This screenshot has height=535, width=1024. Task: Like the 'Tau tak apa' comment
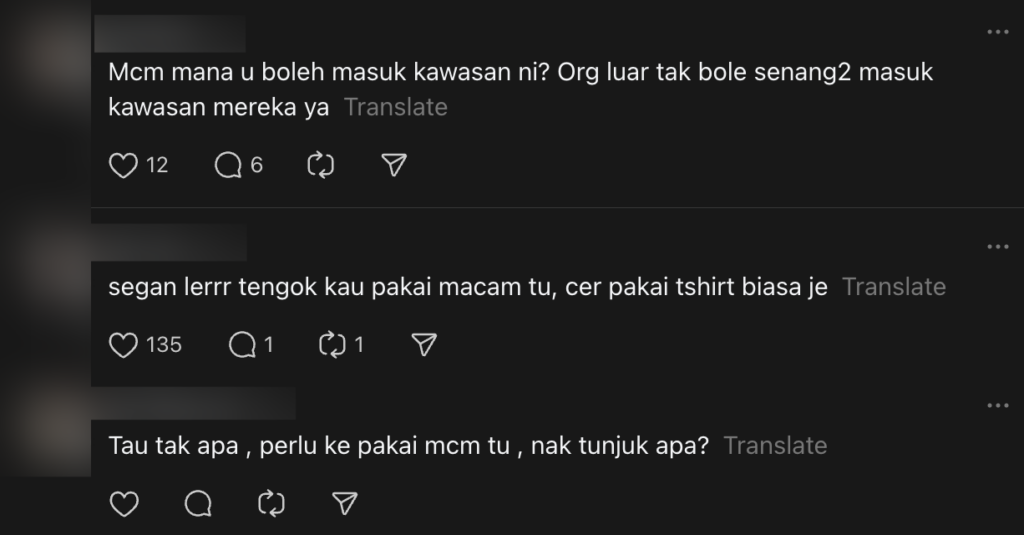pyautogui.click(x=123, y=503)
